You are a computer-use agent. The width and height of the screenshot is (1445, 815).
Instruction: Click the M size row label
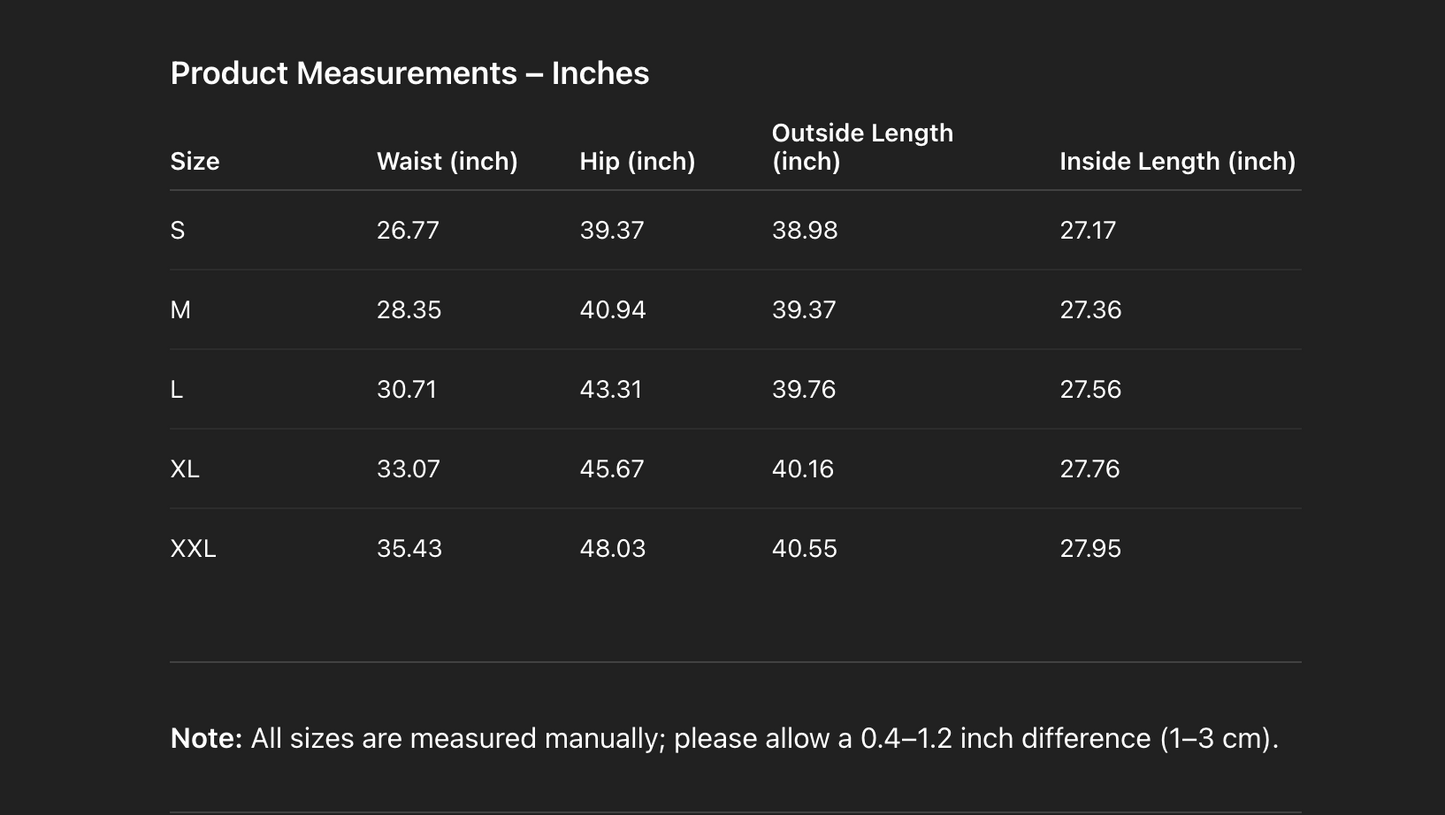click(180, 310)
